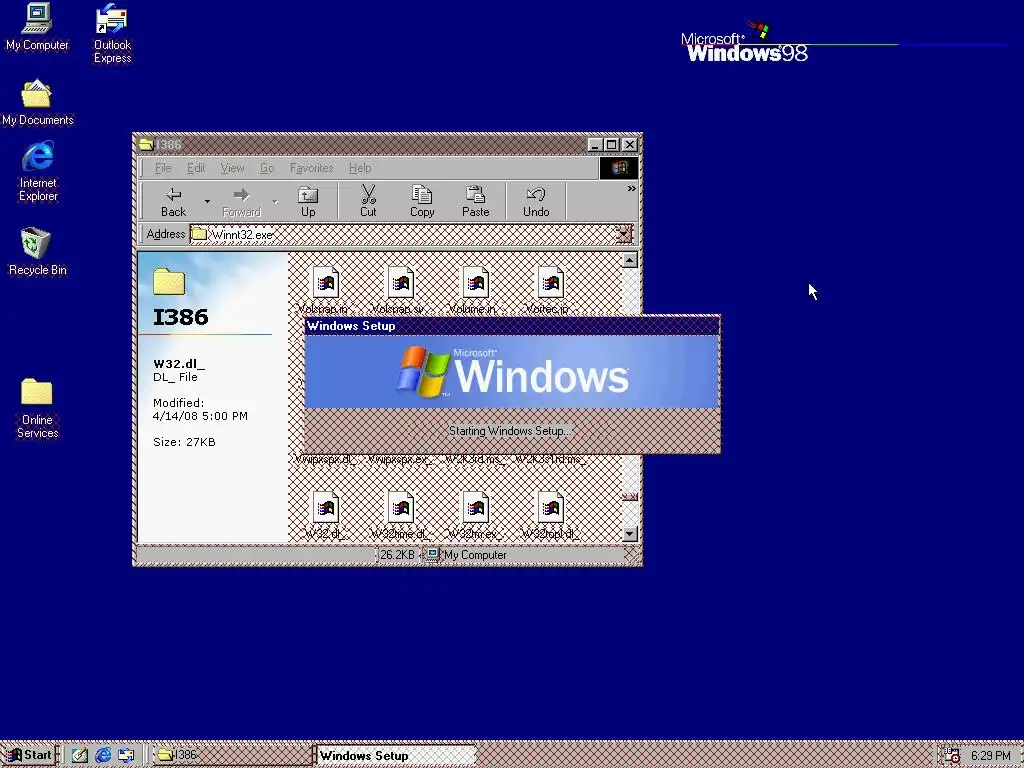Click the 26.2KB status bar entry

pyautogui.click(x=397, y=554)
